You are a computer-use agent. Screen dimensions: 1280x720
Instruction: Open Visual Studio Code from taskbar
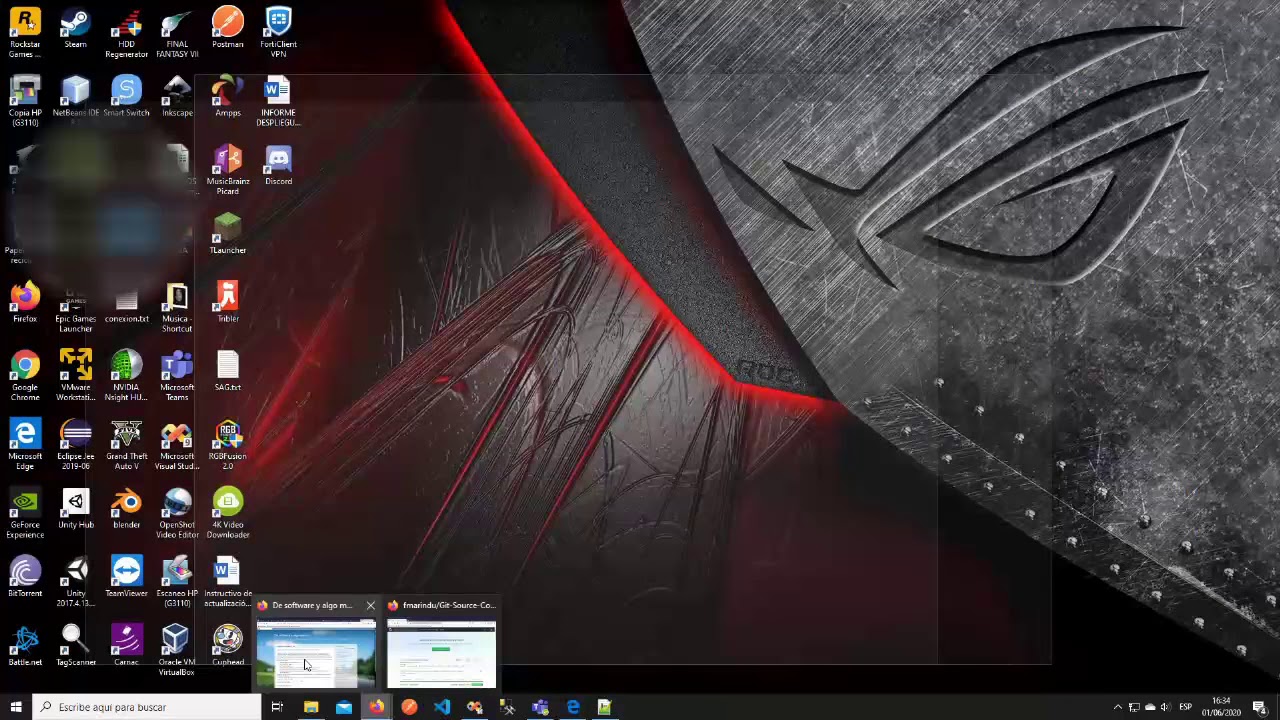tap(442, 707)
